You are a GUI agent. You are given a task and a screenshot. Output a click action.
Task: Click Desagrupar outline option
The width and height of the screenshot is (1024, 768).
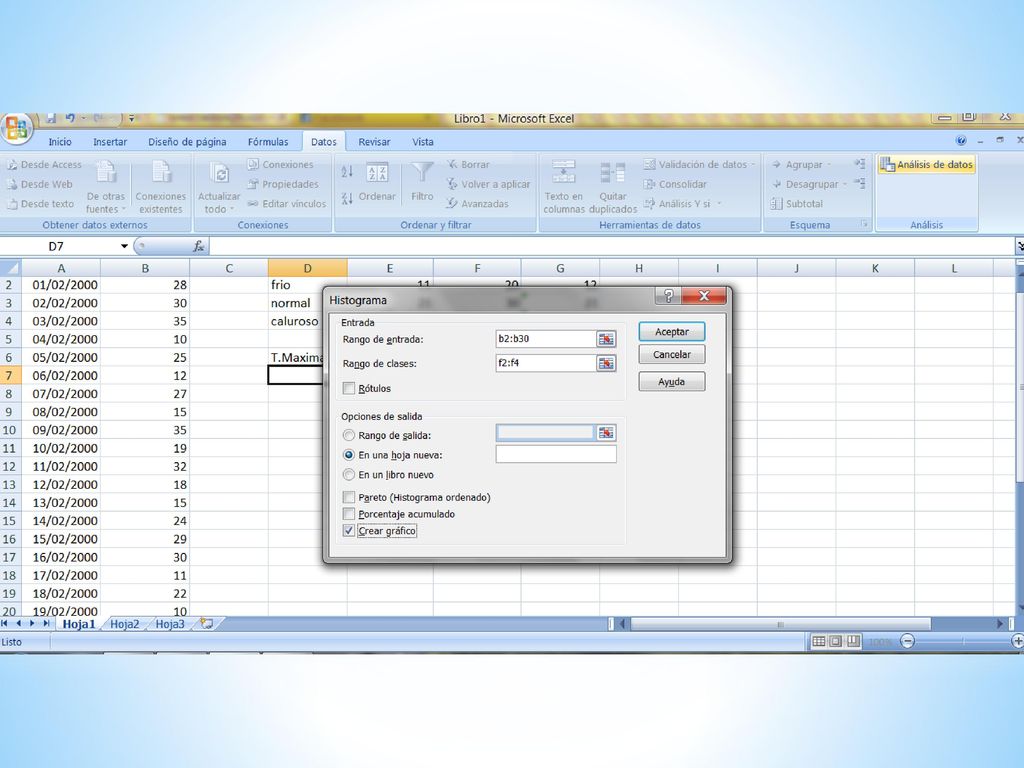[x=810, y=184]
